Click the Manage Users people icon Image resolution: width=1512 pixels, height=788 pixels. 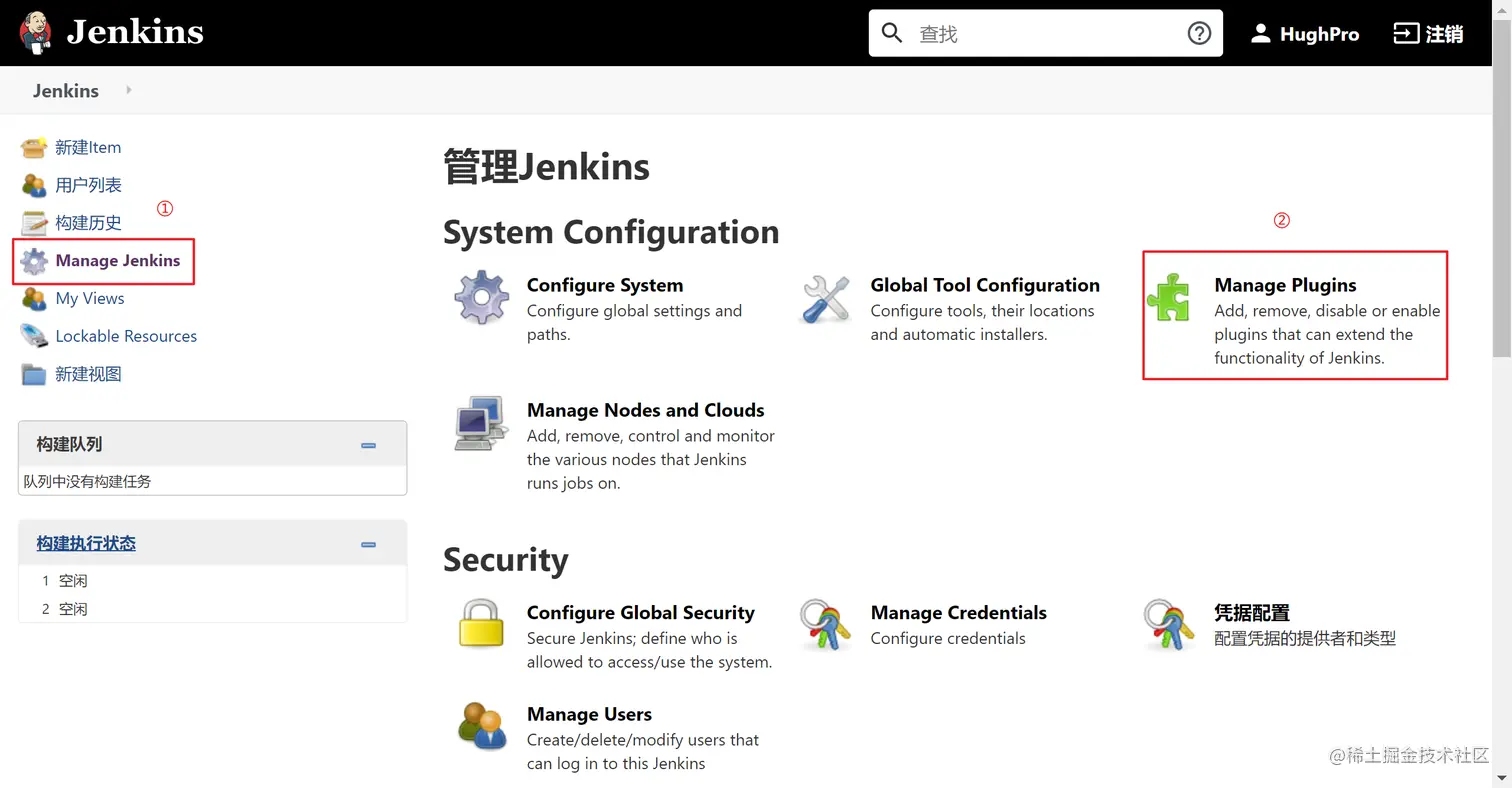481,726
